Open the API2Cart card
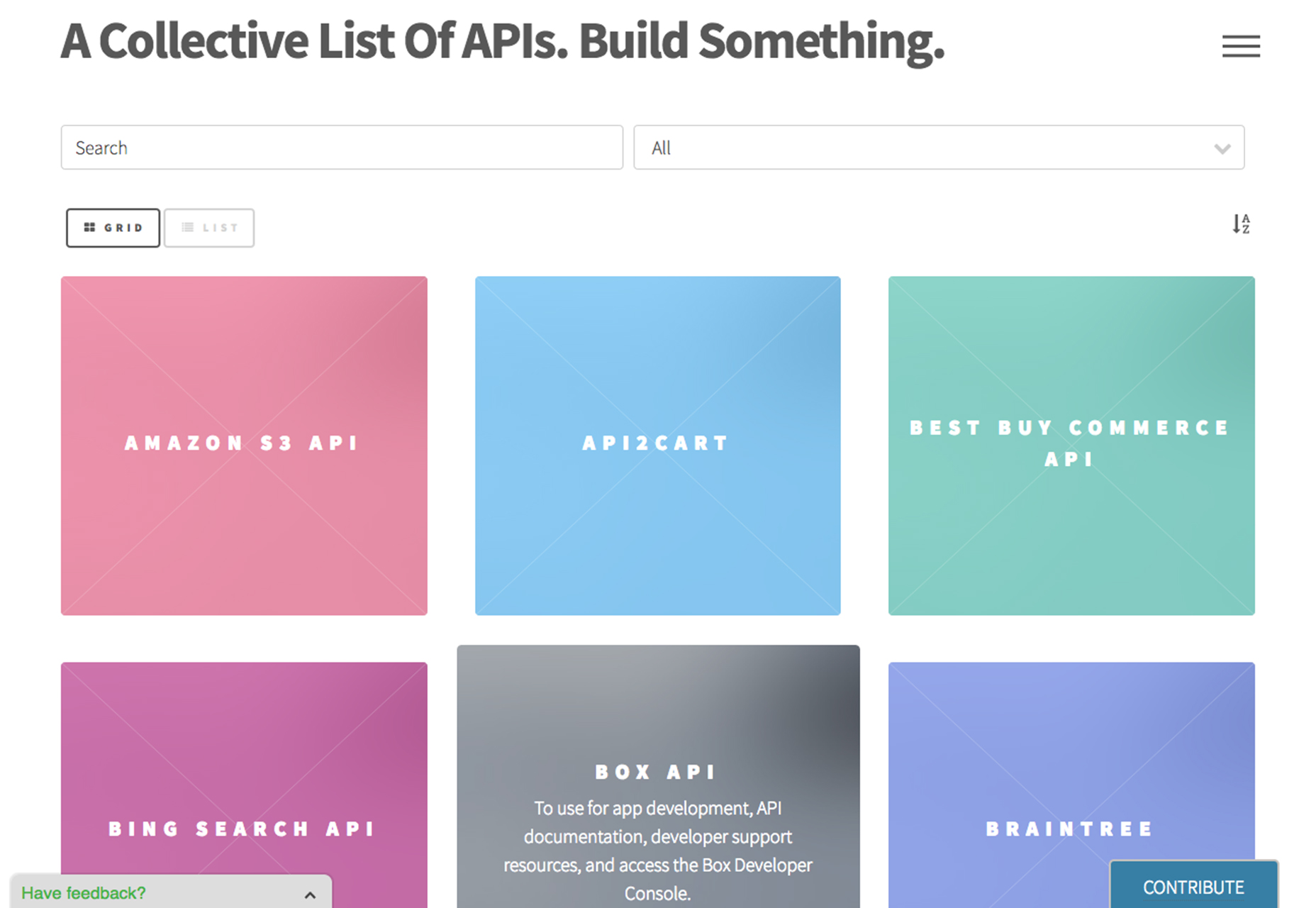The image size is (1316, 908). 657,445
